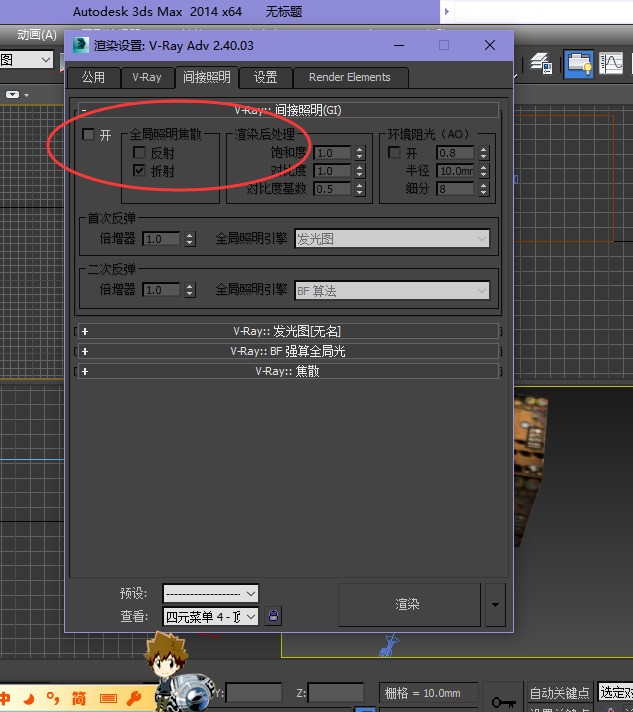Image resolution: width=633 pixels, height=712 pixels.
Task: Click the Z coordinate field in status bar
Action: tap(336, 693)
